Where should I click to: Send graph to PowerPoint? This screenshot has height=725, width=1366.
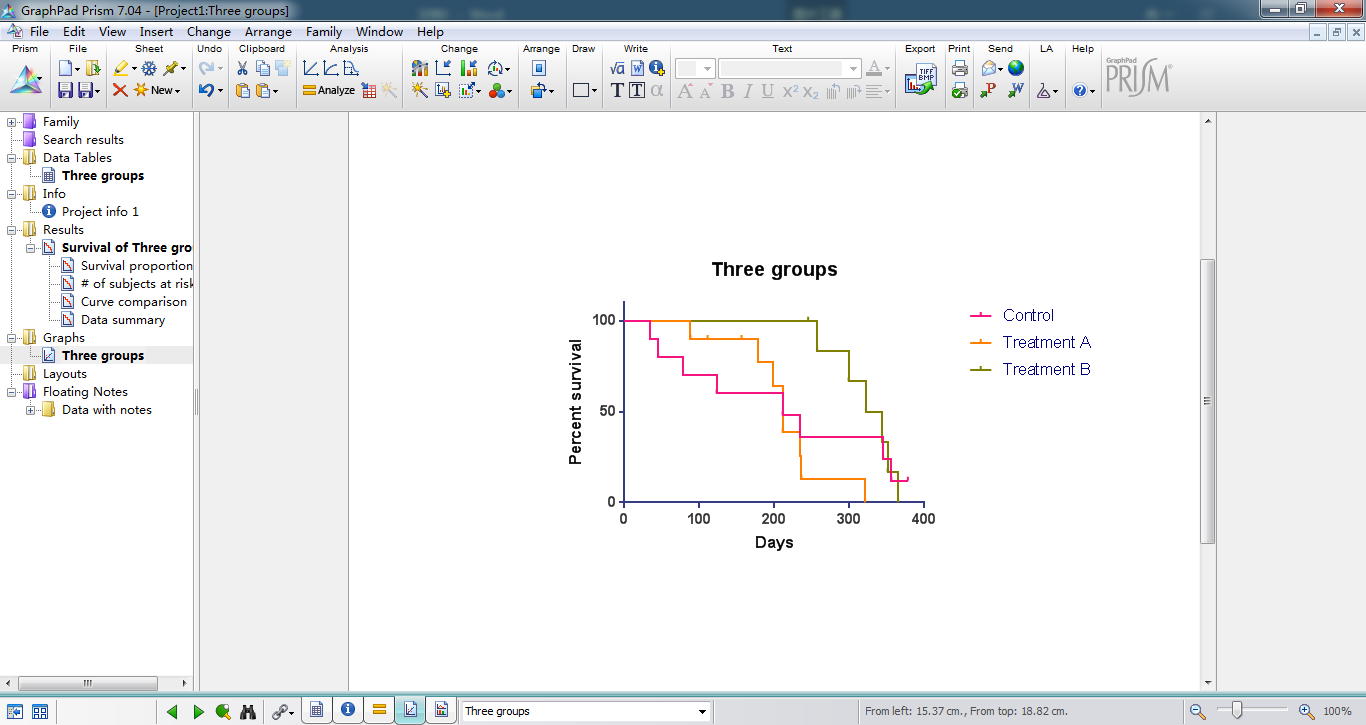pos(989,90)
